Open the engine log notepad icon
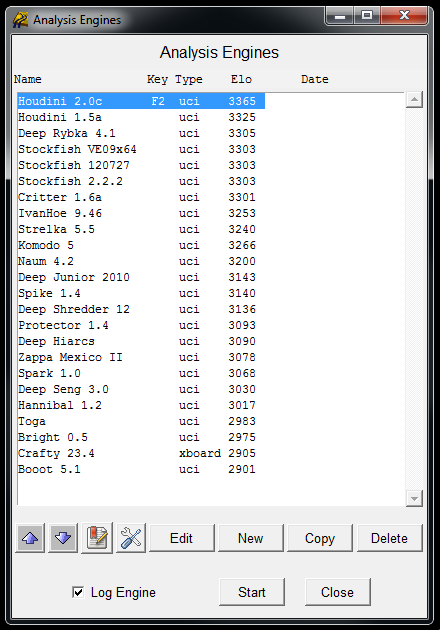The image size is (440, 630). point(97,538)
